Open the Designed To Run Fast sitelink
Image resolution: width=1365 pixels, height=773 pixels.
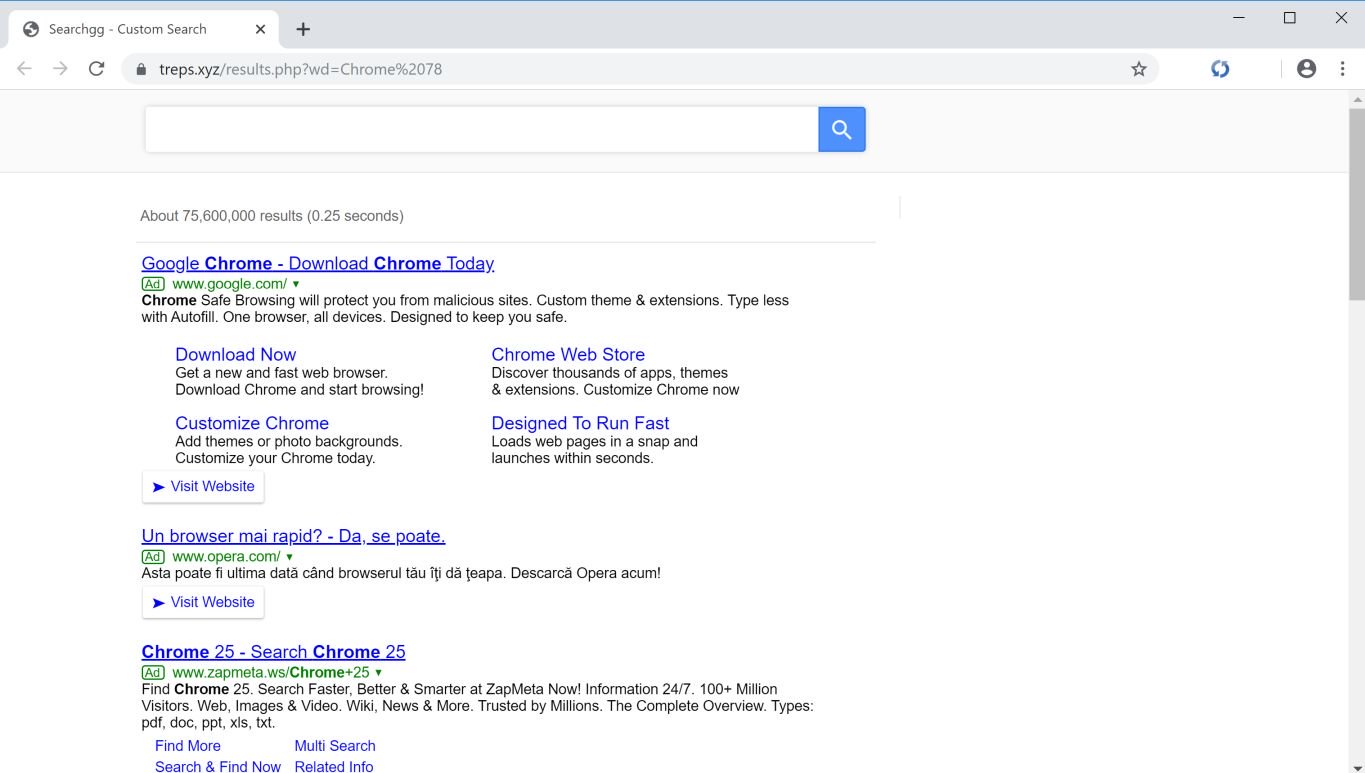580,424
